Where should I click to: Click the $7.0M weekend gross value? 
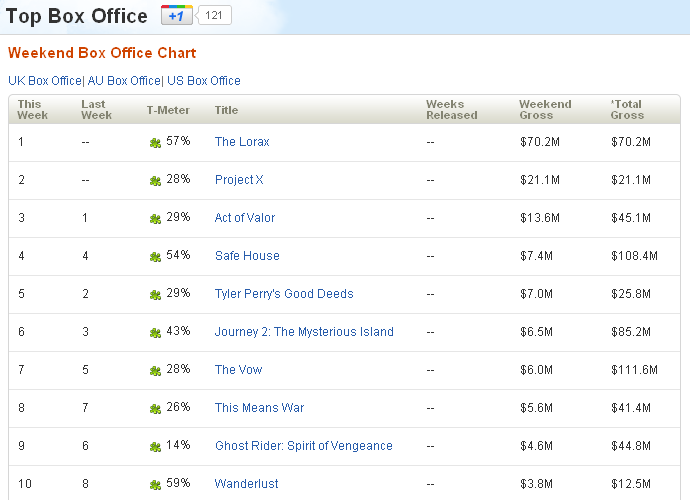(536, 294)
